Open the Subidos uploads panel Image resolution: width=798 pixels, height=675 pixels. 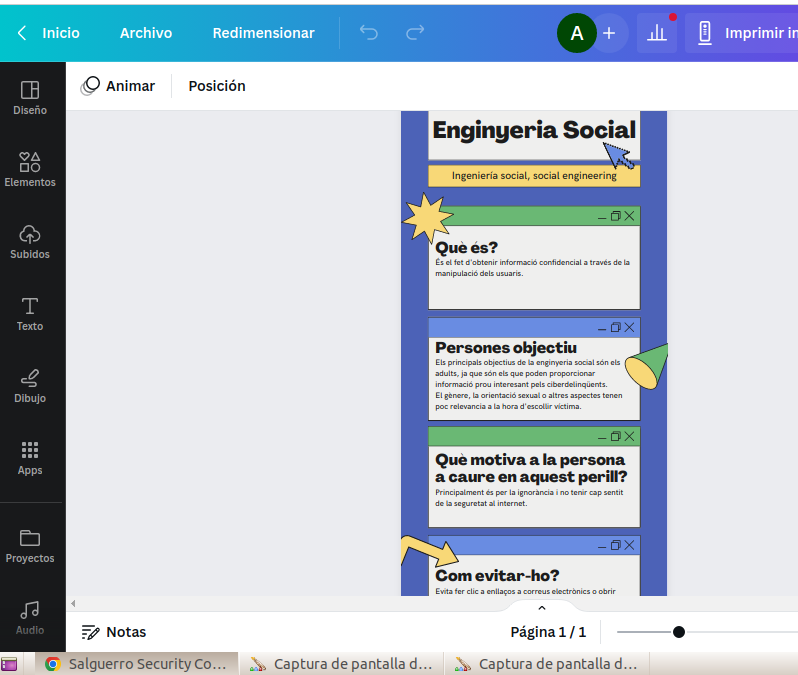30,242
